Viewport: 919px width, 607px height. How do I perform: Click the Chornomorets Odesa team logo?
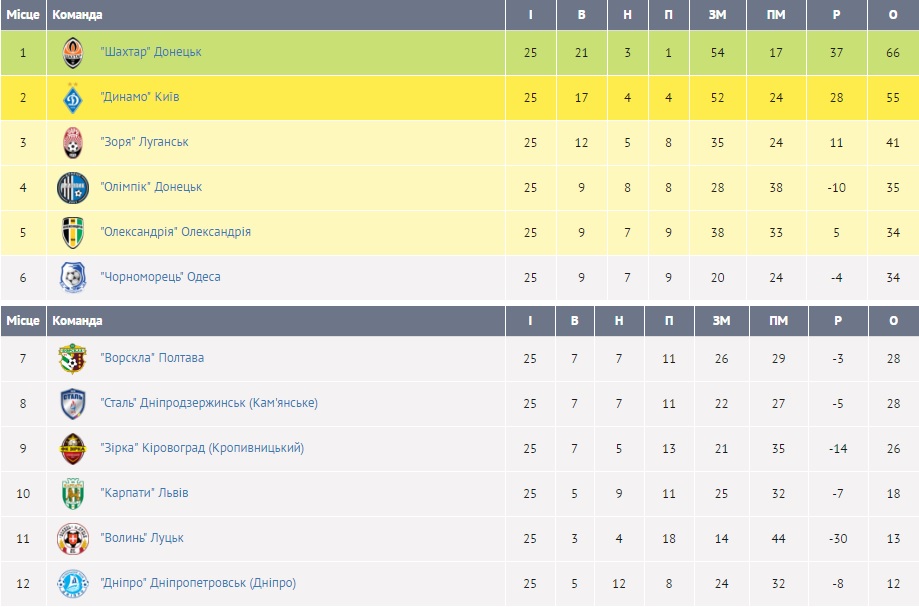tap(73, 277)
